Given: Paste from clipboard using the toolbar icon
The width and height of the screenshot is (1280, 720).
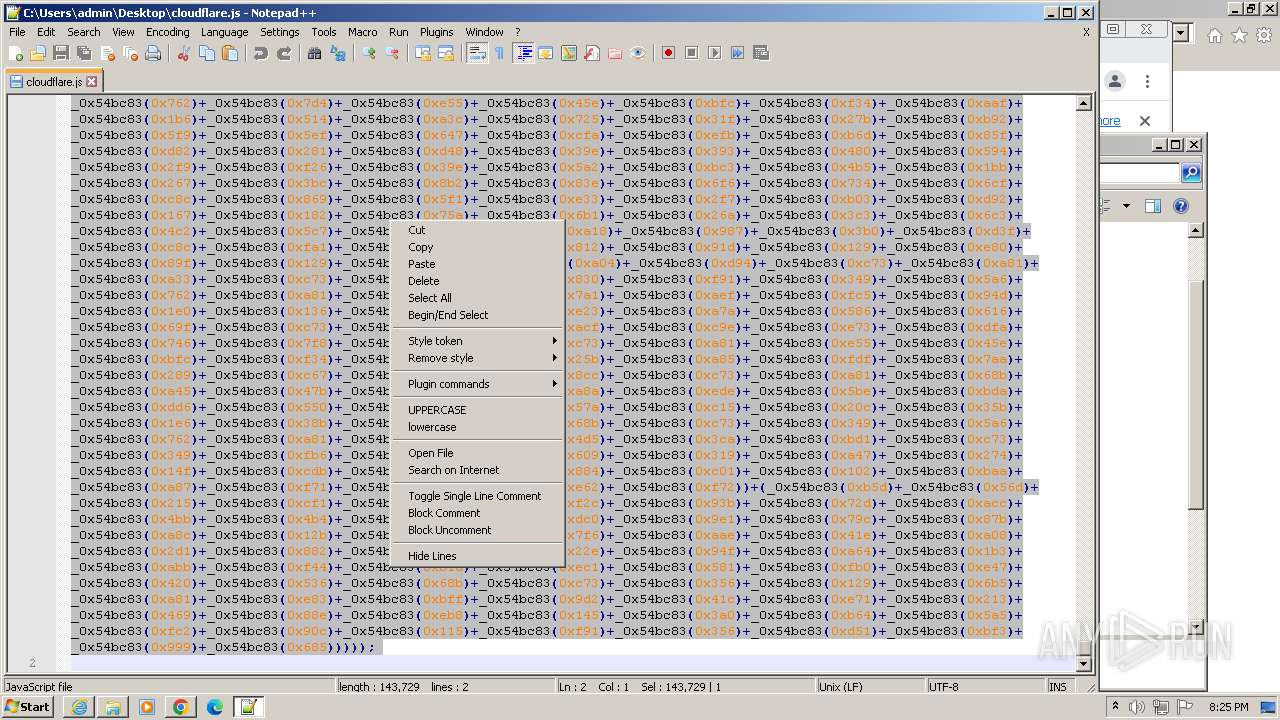Looking at the screenshot, I should tap(230, 53).
